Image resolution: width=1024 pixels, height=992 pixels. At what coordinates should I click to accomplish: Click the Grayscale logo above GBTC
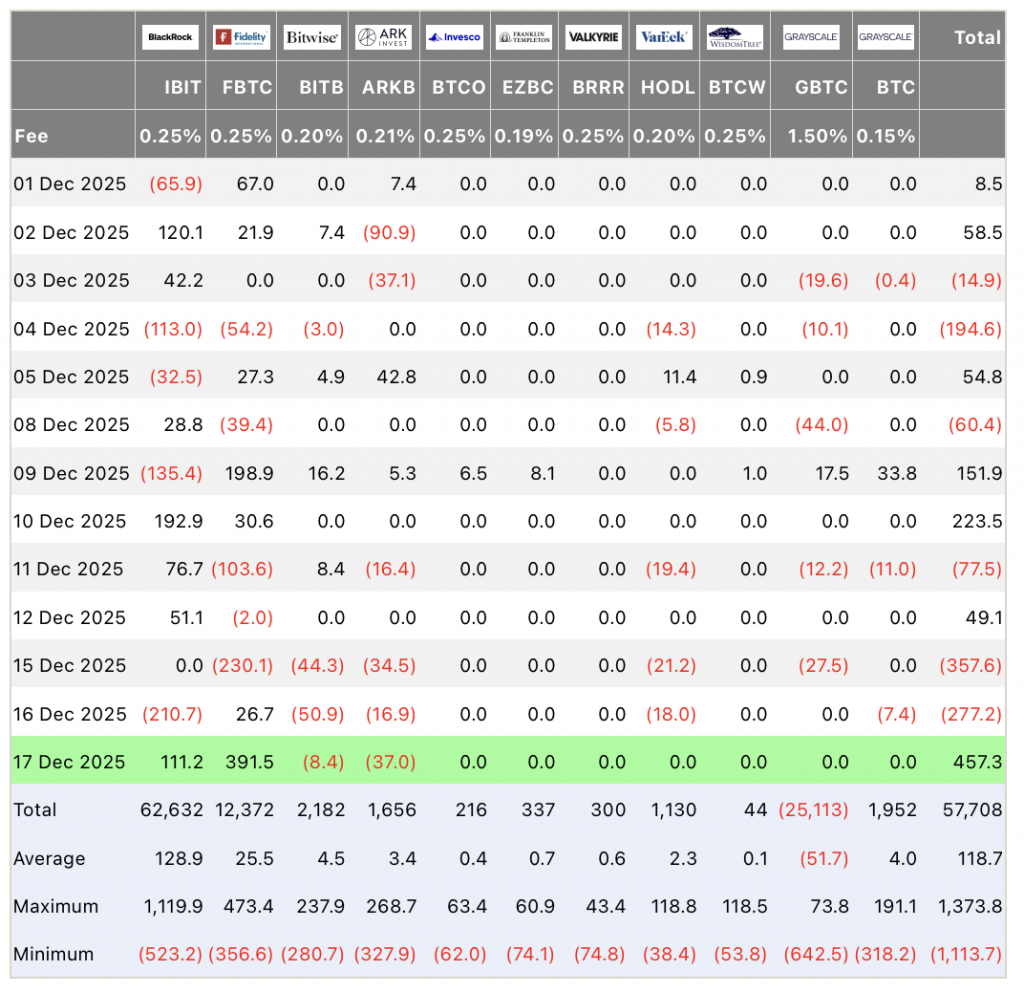click(x=811, y=37)
